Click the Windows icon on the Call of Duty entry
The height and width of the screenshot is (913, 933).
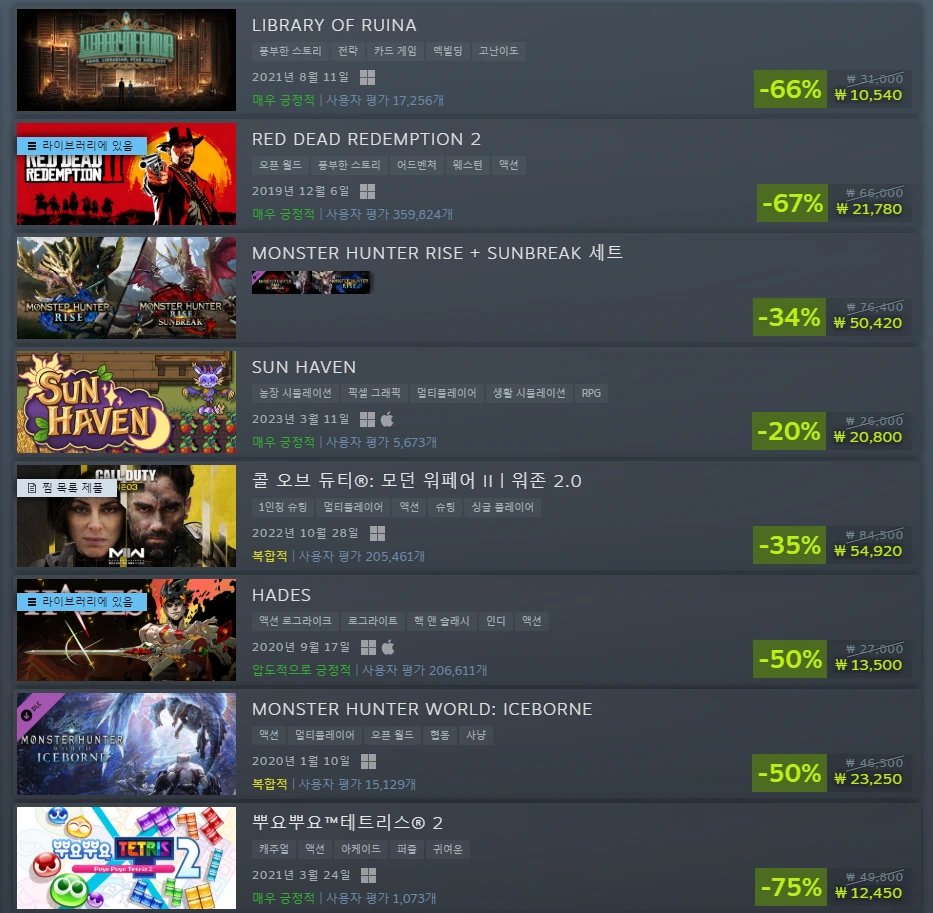(x=377, y=533)
